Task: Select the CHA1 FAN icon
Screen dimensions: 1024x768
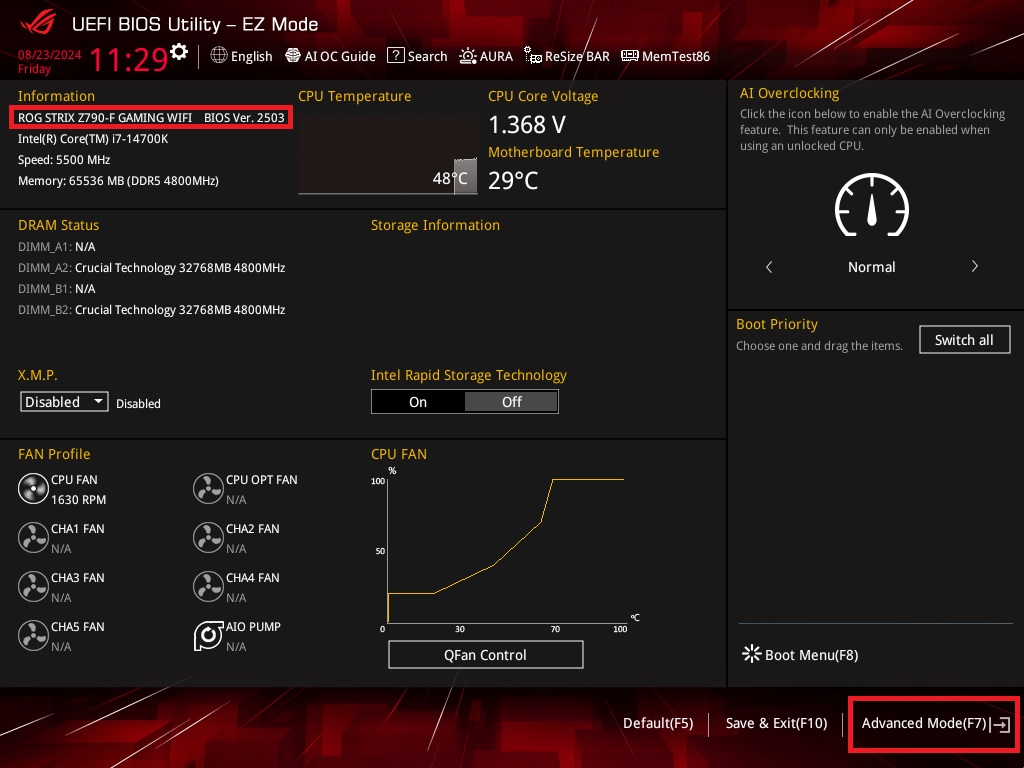Action: (x=33, y=537)
